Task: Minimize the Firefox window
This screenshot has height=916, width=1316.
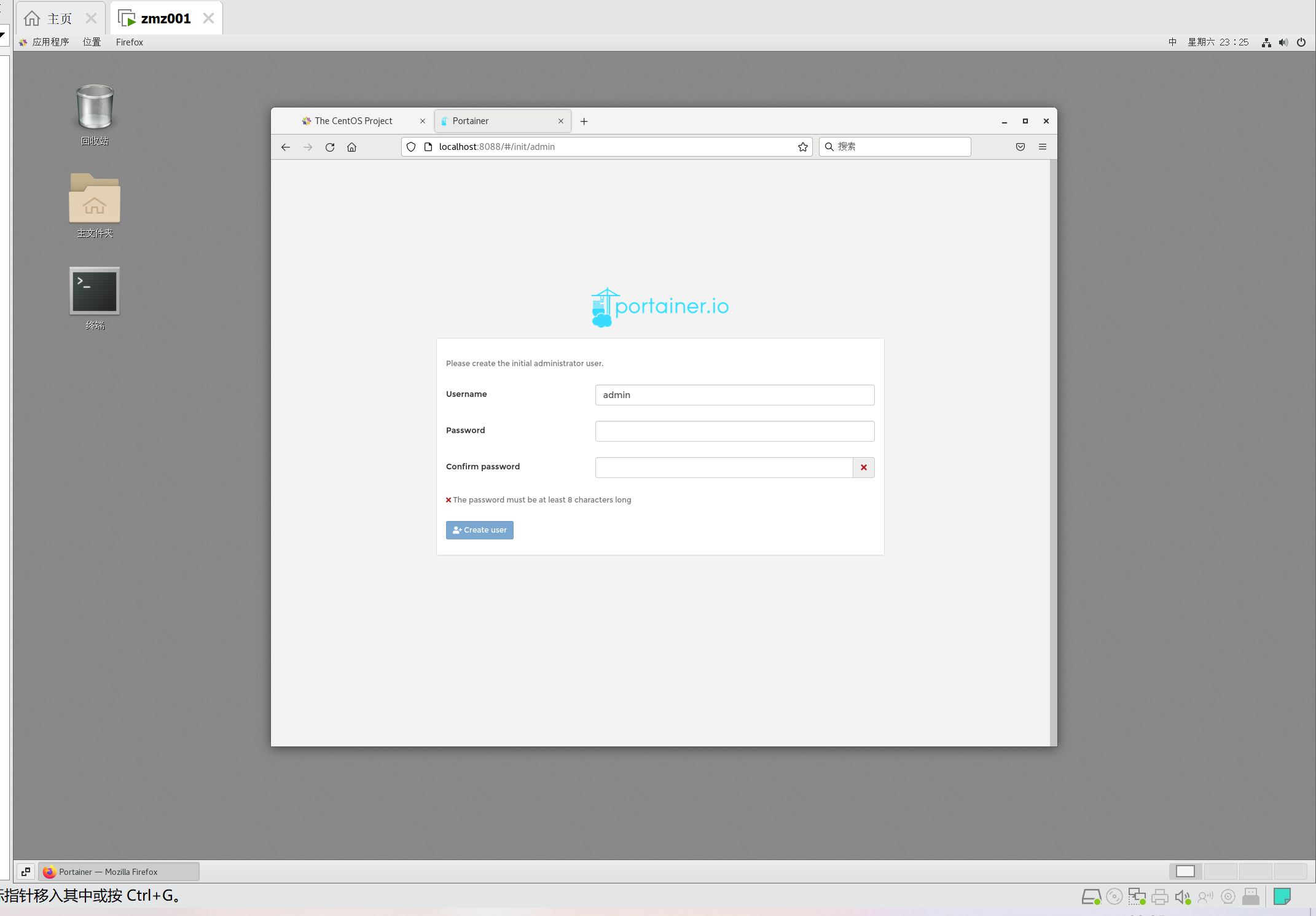Action: 1005,122
